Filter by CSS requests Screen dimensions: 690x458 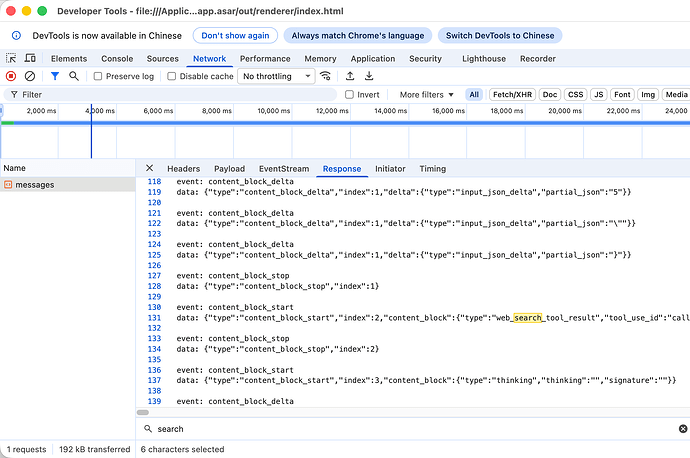click(576, 95)
